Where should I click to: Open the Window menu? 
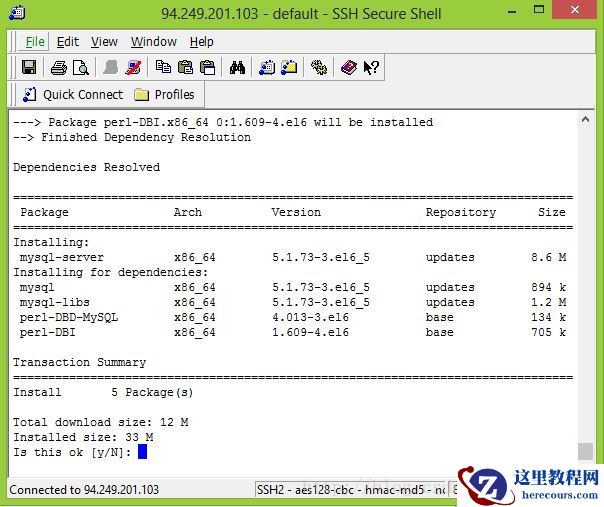tap(154, 42)
